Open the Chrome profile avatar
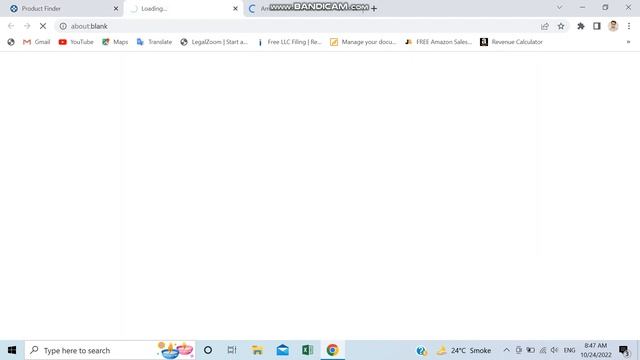The width and height of the screenshot is (640, 360). [x=613, y=26]
